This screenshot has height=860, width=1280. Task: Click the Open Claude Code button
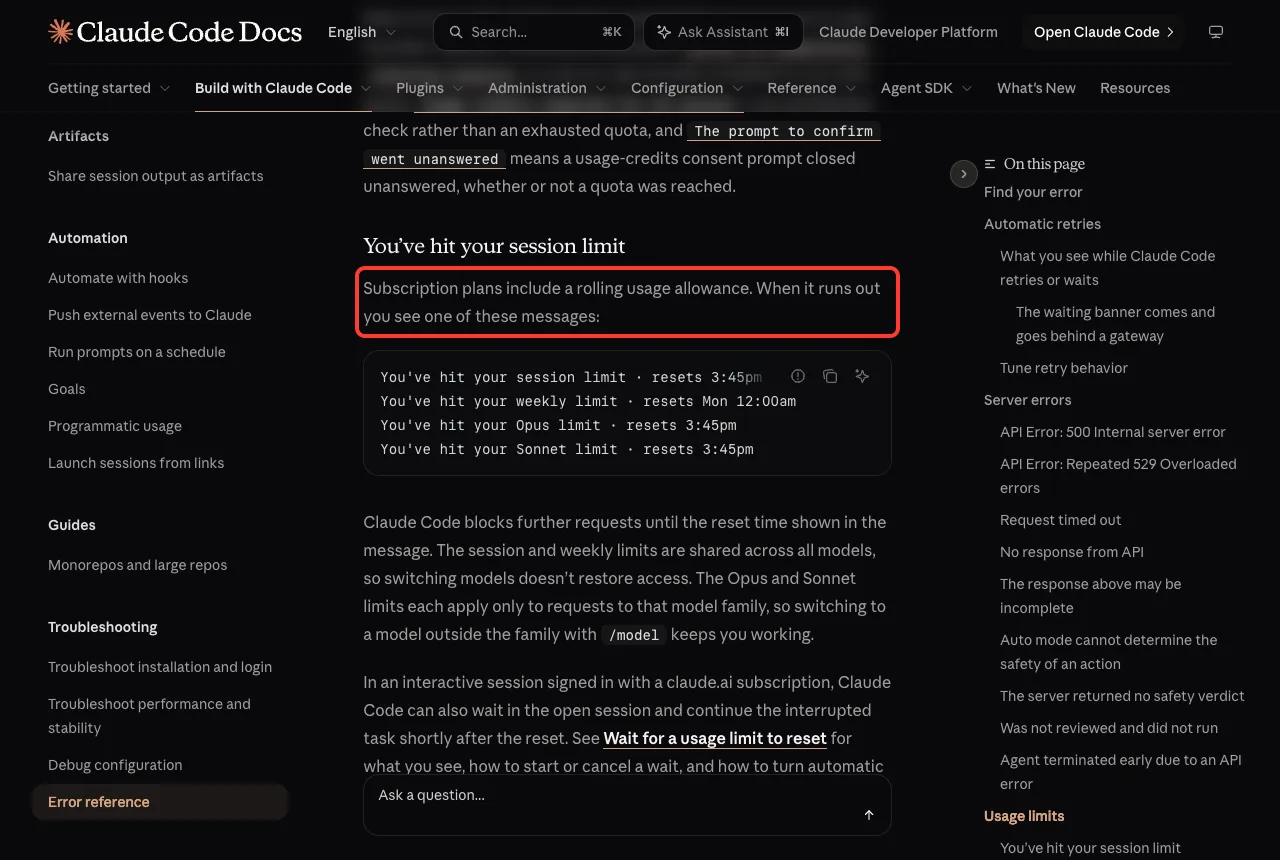[x=1103, y=32]
